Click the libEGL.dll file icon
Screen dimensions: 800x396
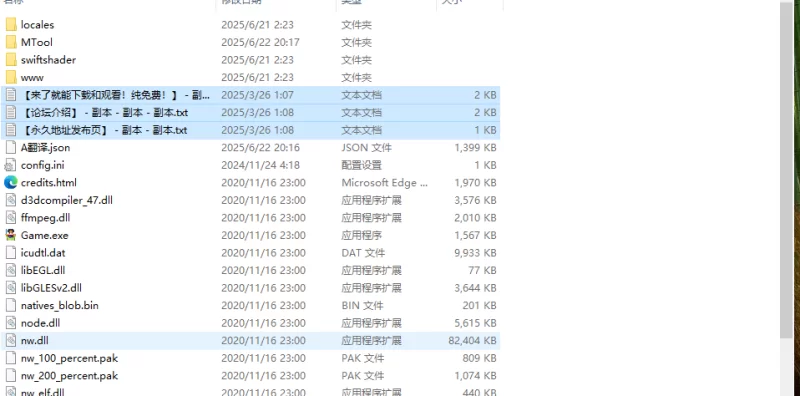click(x=11, y=270)
